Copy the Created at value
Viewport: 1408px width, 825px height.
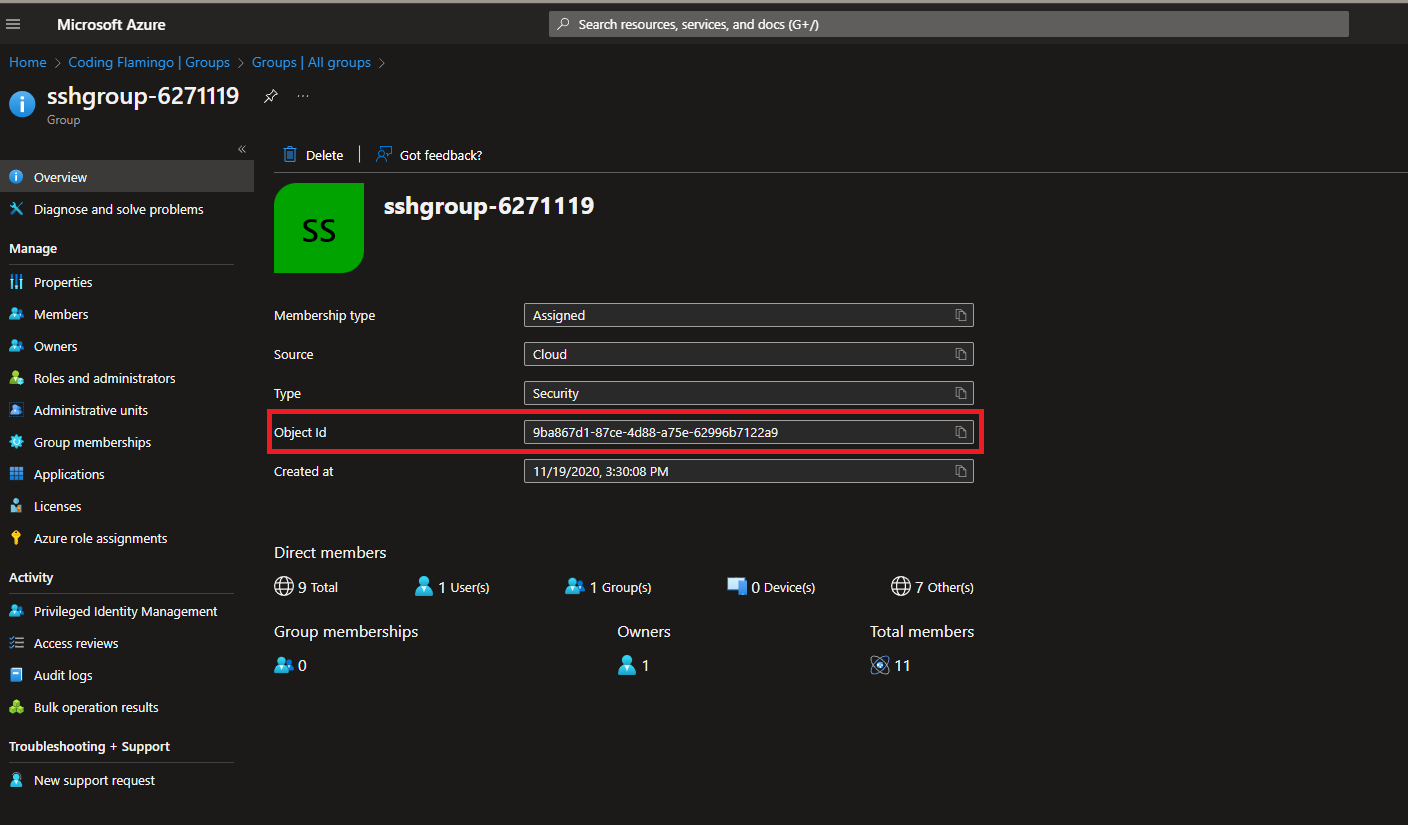pyautogui.click(x=960, y=471)
